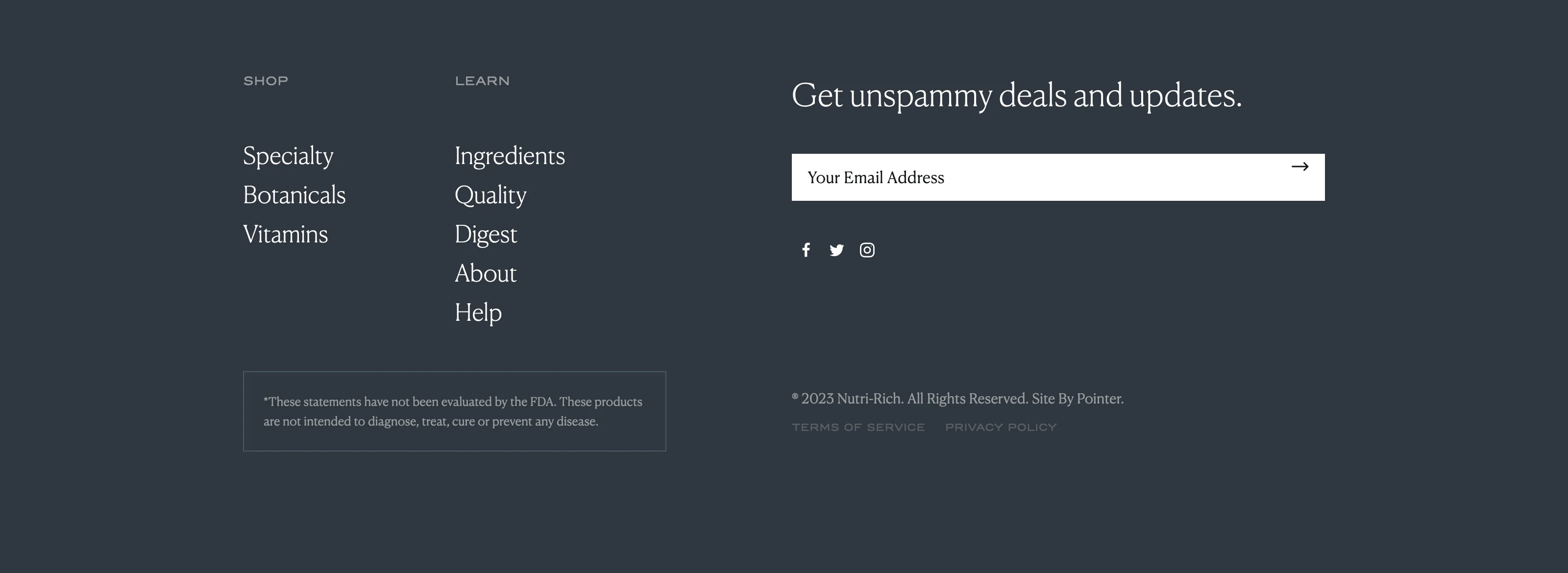The height and width of the screenshot is (573, 1568).
Task: Open the Botanicals shop link
Action: 294,195
